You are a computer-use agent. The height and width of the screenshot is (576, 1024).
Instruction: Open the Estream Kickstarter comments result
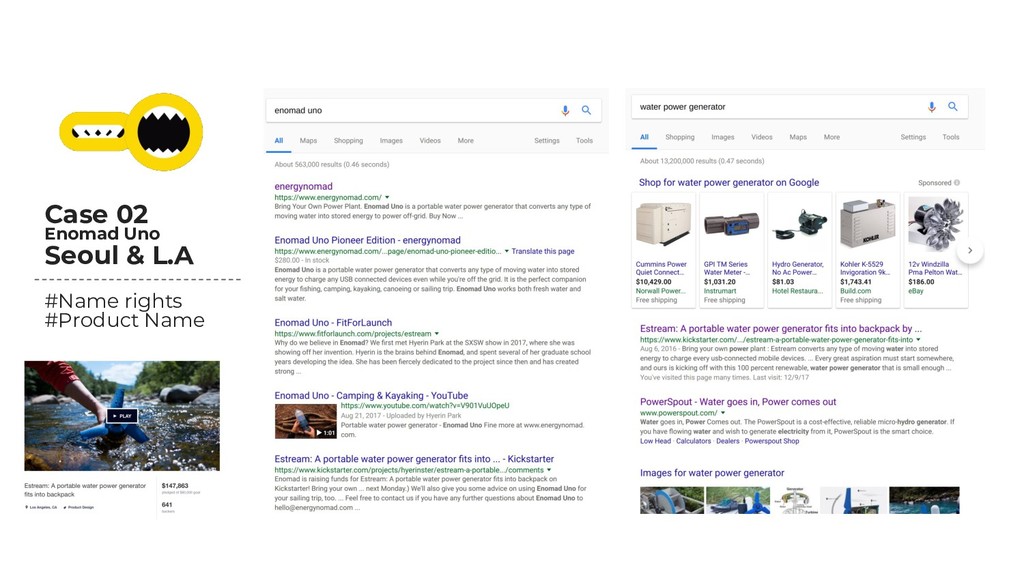[x=414, y=459]
